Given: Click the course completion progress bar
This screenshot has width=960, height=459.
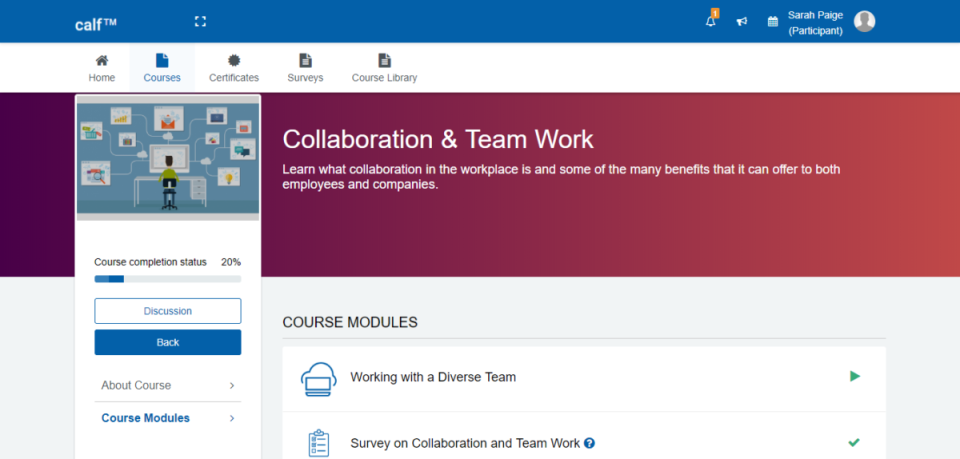Looking at the screenshot, I should (x=168, y=279).
